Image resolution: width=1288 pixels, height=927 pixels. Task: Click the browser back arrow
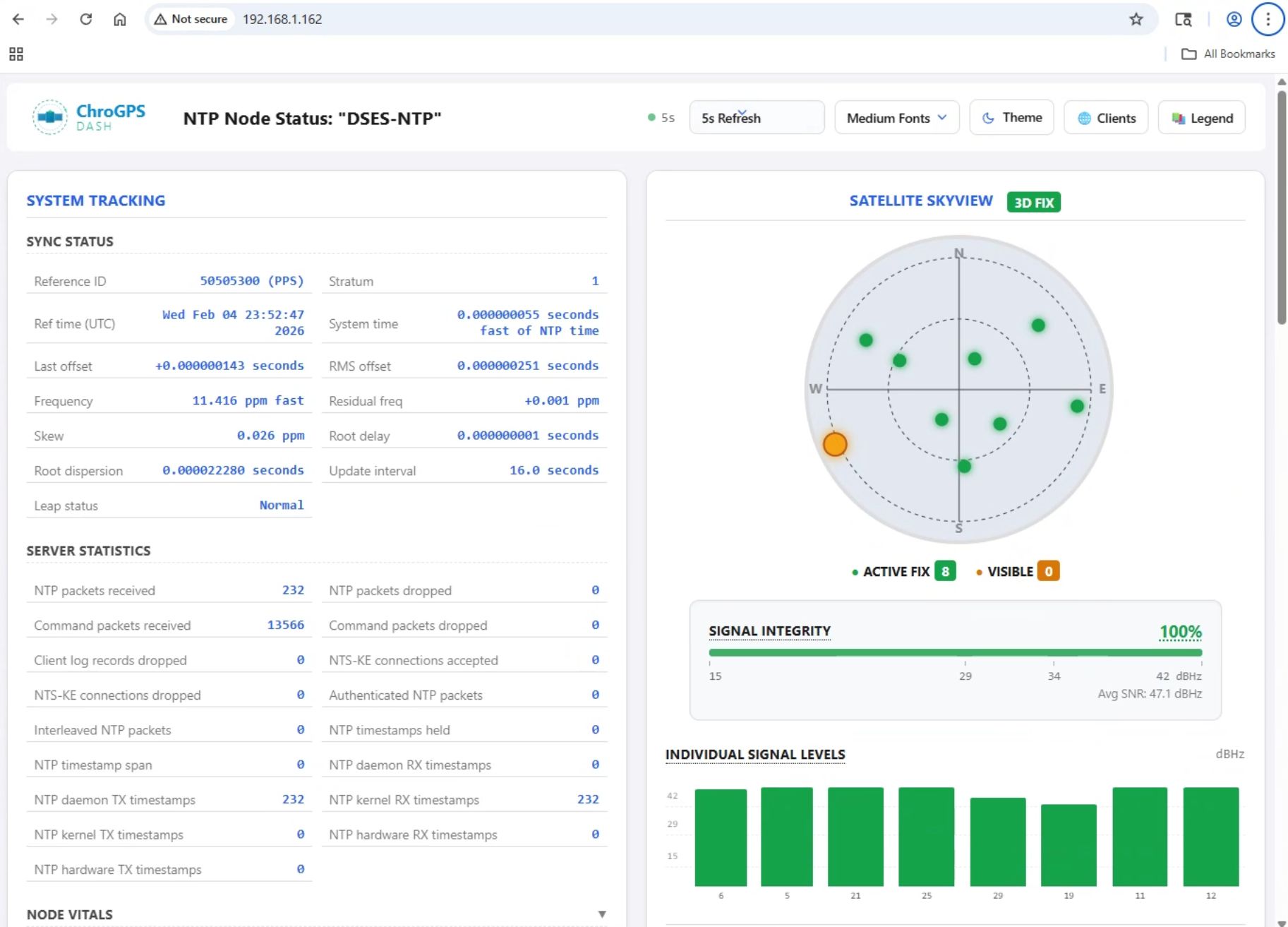click(x=18, y=19)
